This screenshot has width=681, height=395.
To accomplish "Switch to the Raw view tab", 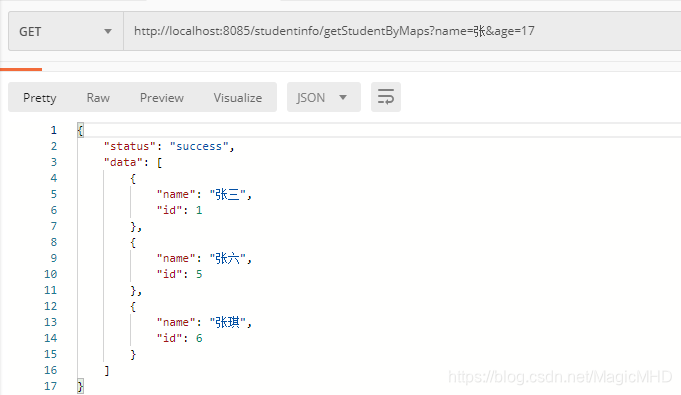I will [x=98, y=97].
